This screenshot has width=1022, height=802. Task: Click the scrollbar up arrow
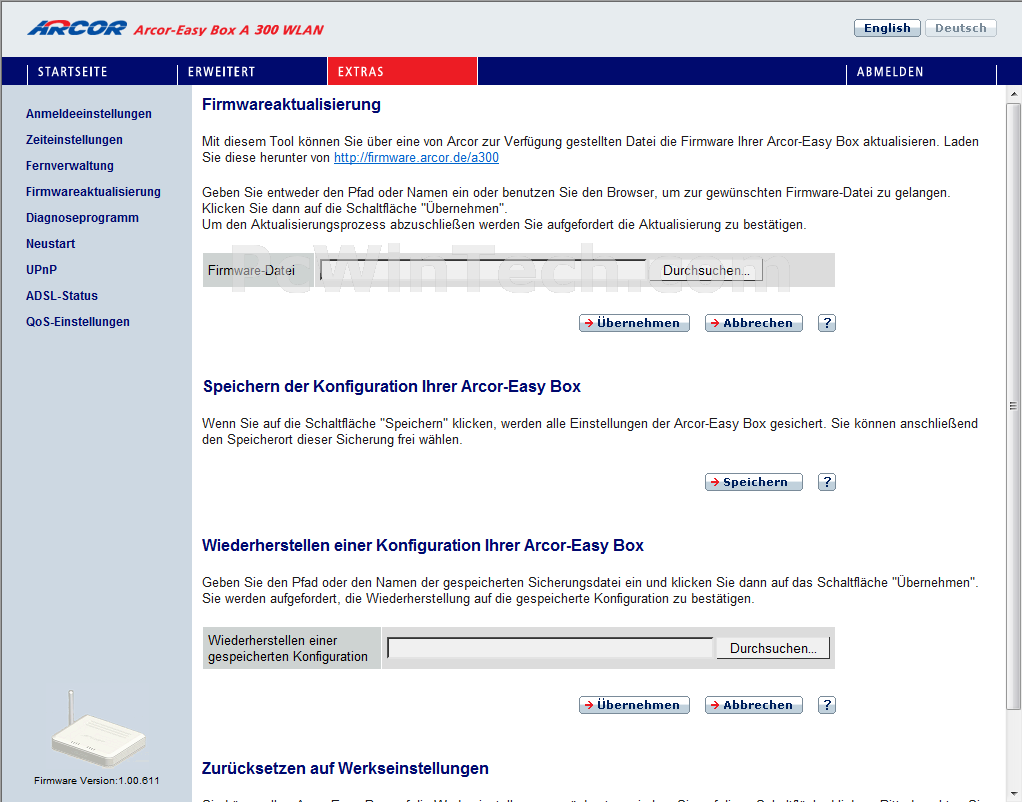pos(1013,95)
